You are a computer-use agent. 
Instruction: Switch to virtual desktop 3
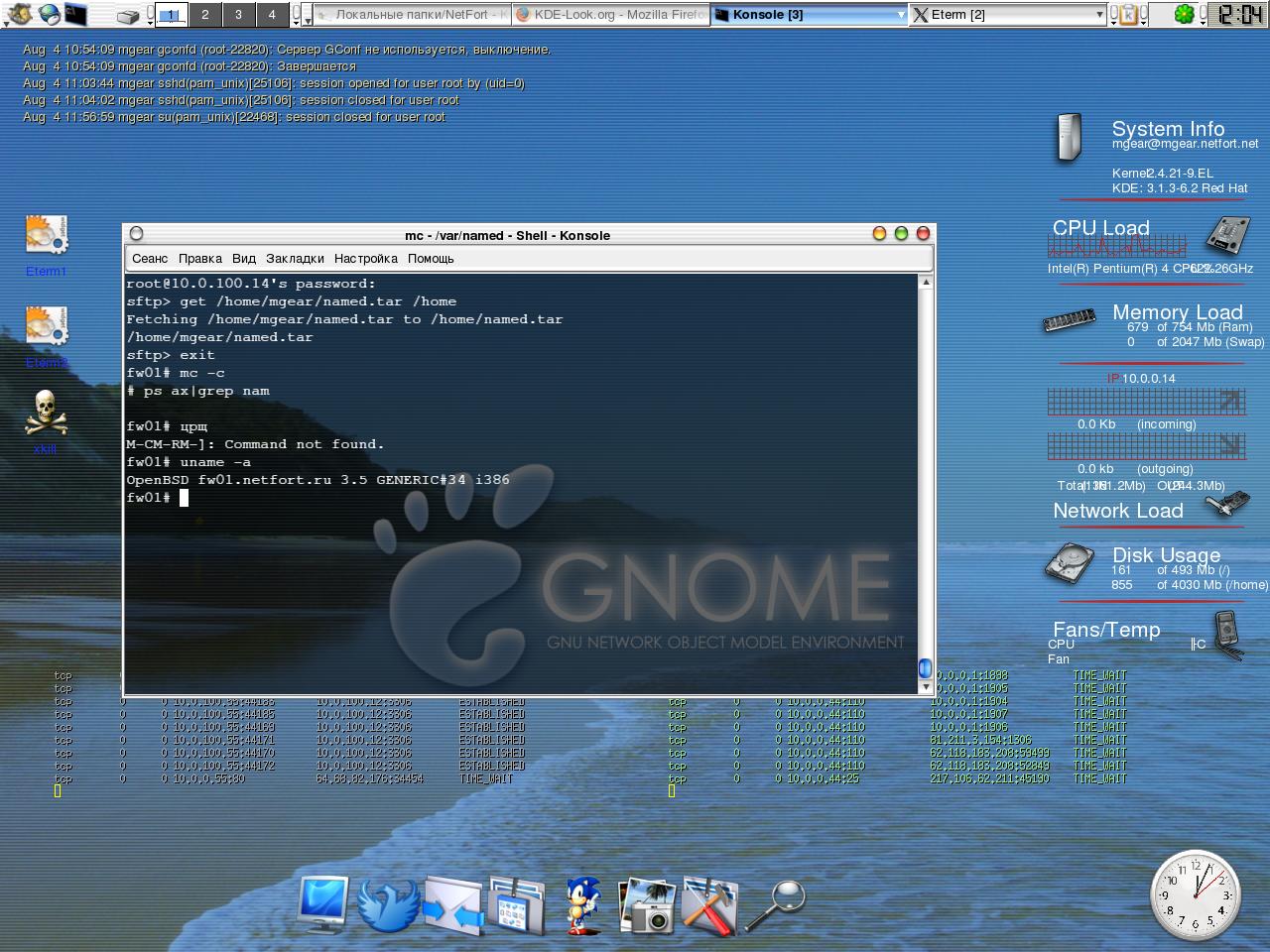(238, 14)
